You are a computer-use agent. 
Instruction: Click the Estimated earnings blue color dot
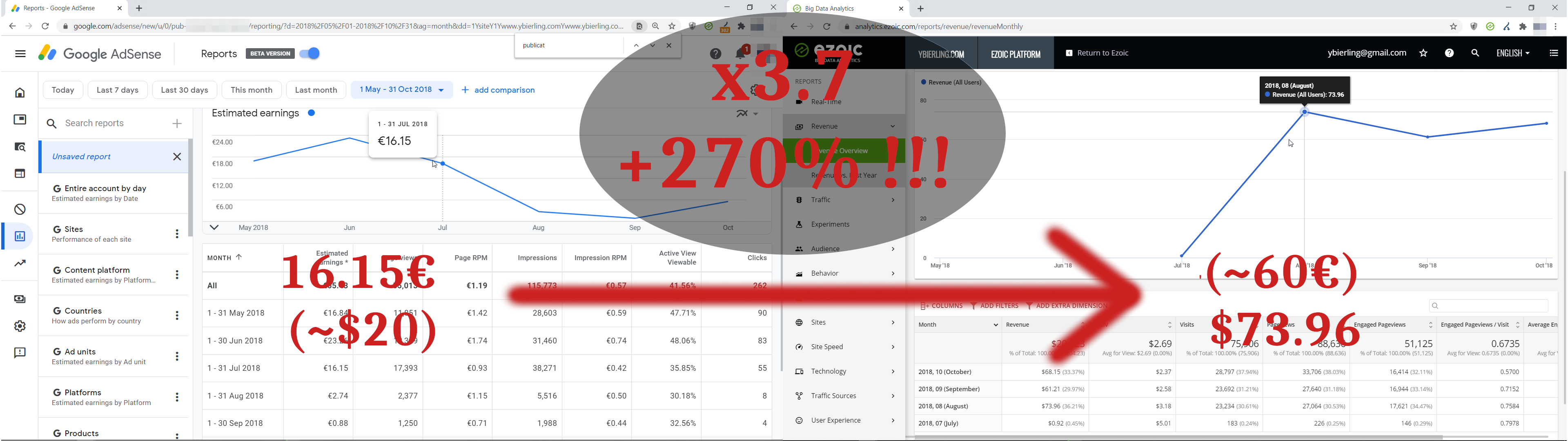point(311,113)
